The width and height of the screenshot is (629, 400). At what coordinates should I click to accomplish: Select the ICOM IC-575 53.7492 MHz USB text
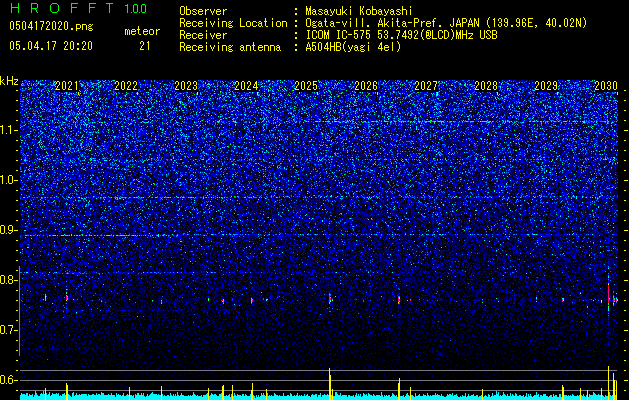pos(401,35)
